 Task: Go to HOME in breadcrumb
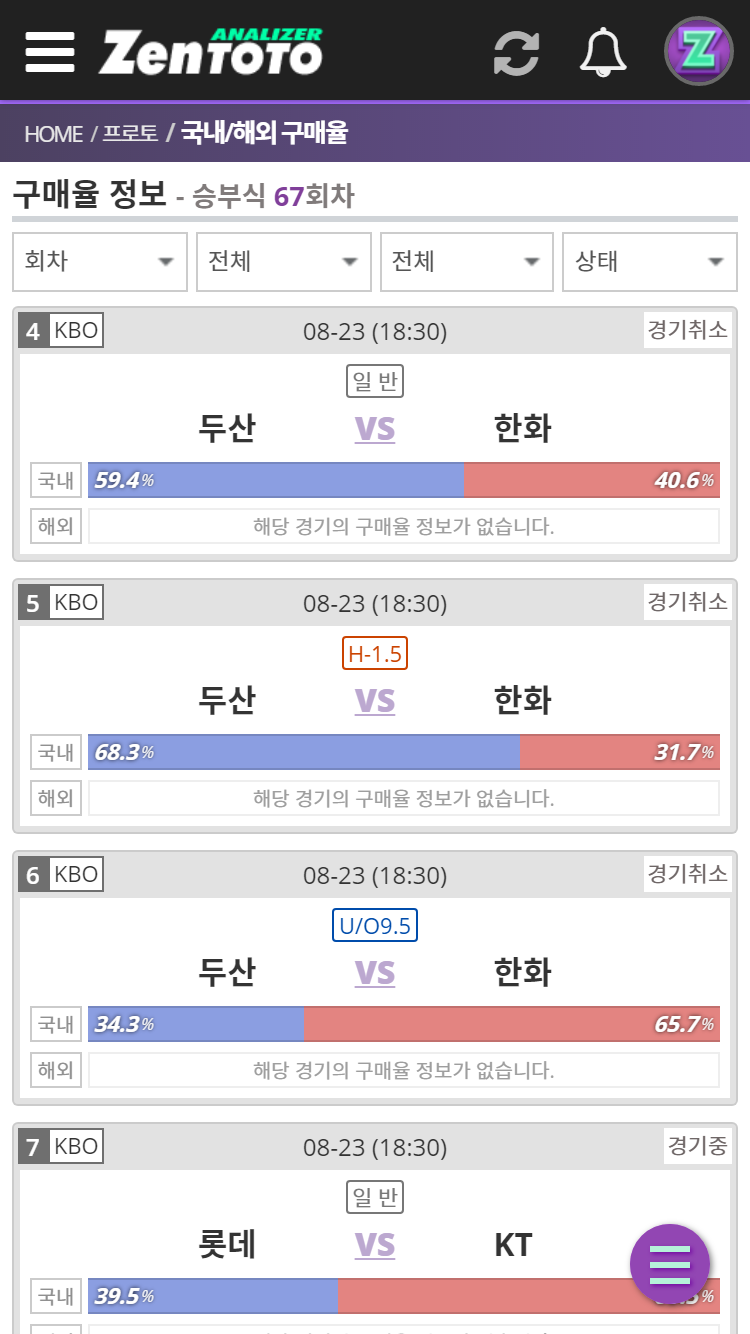click(54, 133)
